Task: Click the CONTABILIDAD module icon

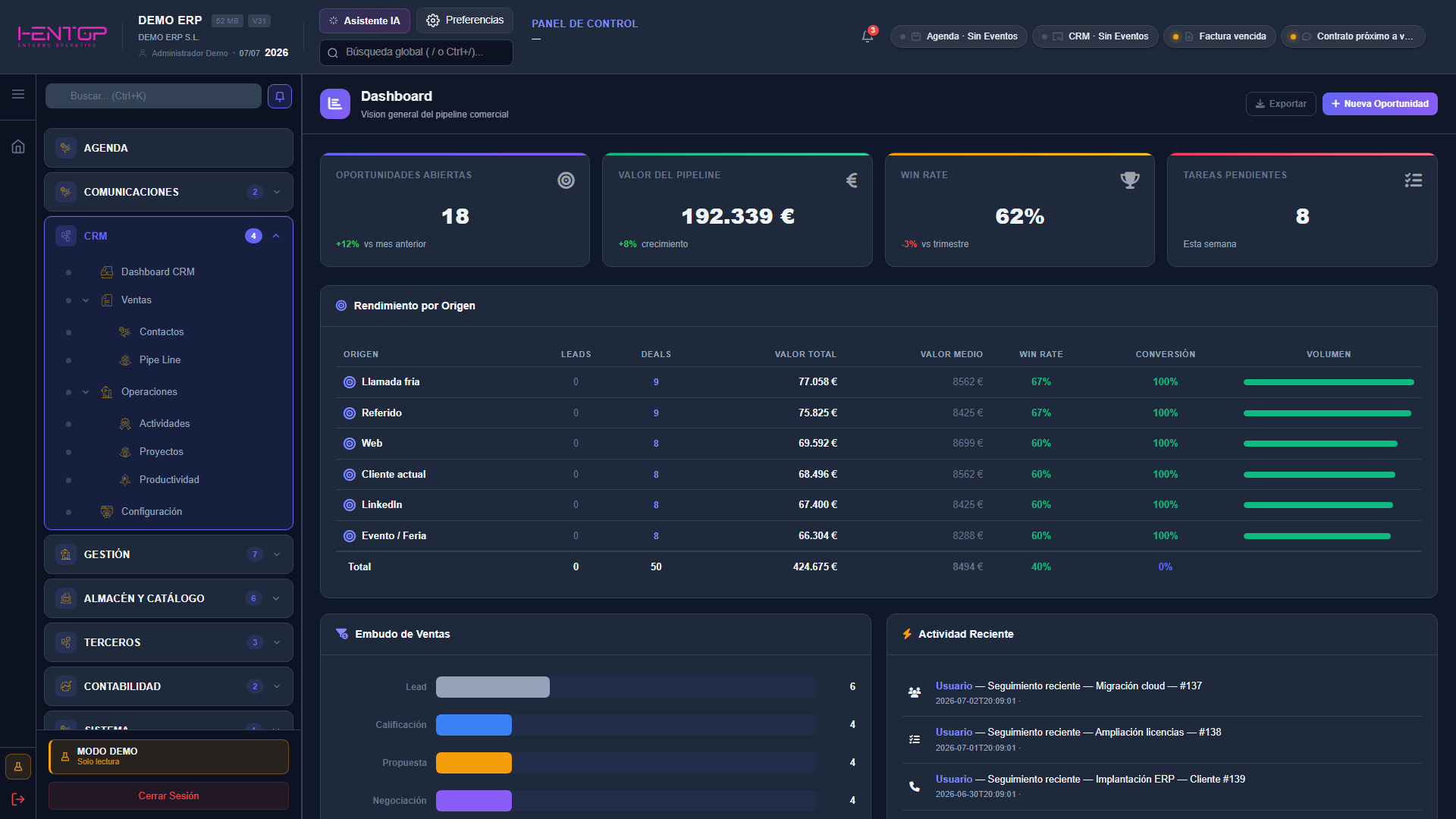Action: click(x=66, y=686)
